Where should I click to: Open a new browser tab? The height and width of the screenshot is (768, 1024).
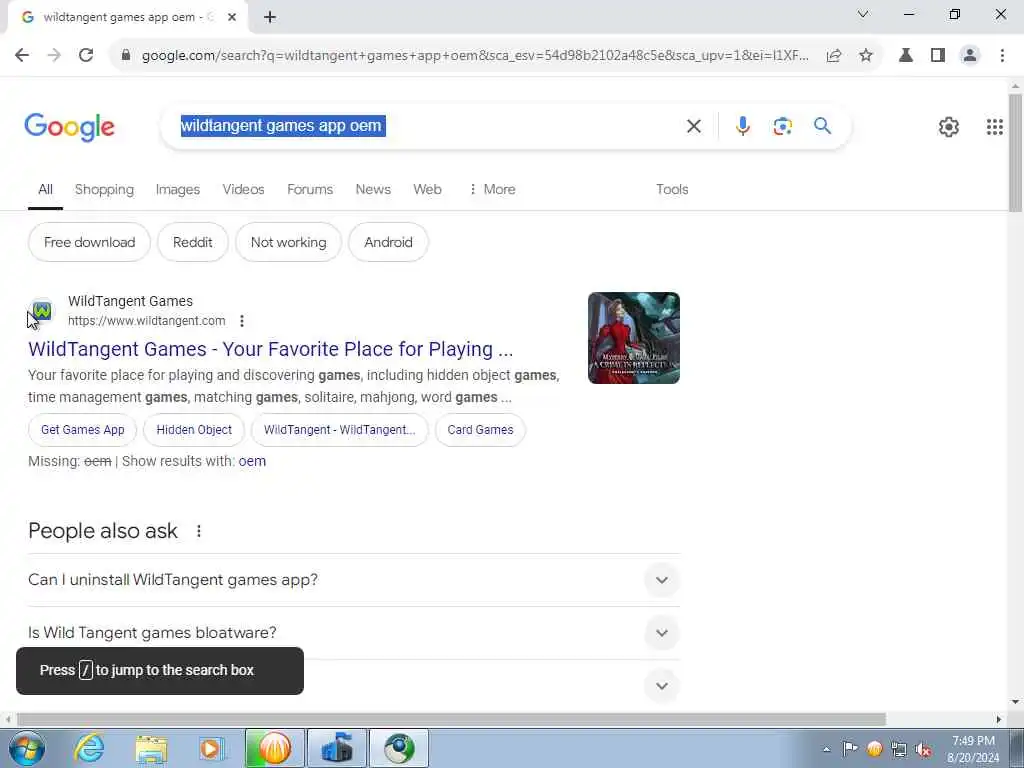pyautogui.click(x=270, y=18)
